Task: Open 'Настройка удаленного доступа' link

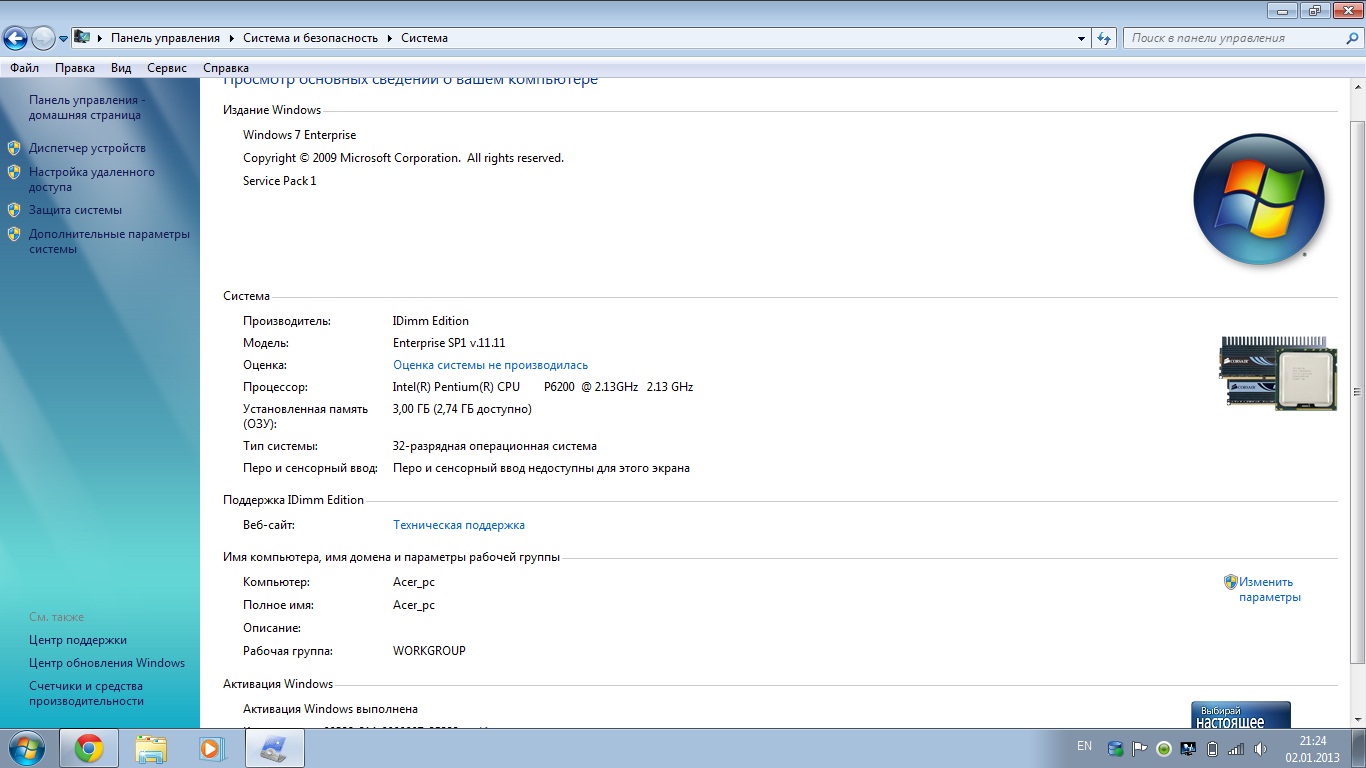Action: pos(92,179)
